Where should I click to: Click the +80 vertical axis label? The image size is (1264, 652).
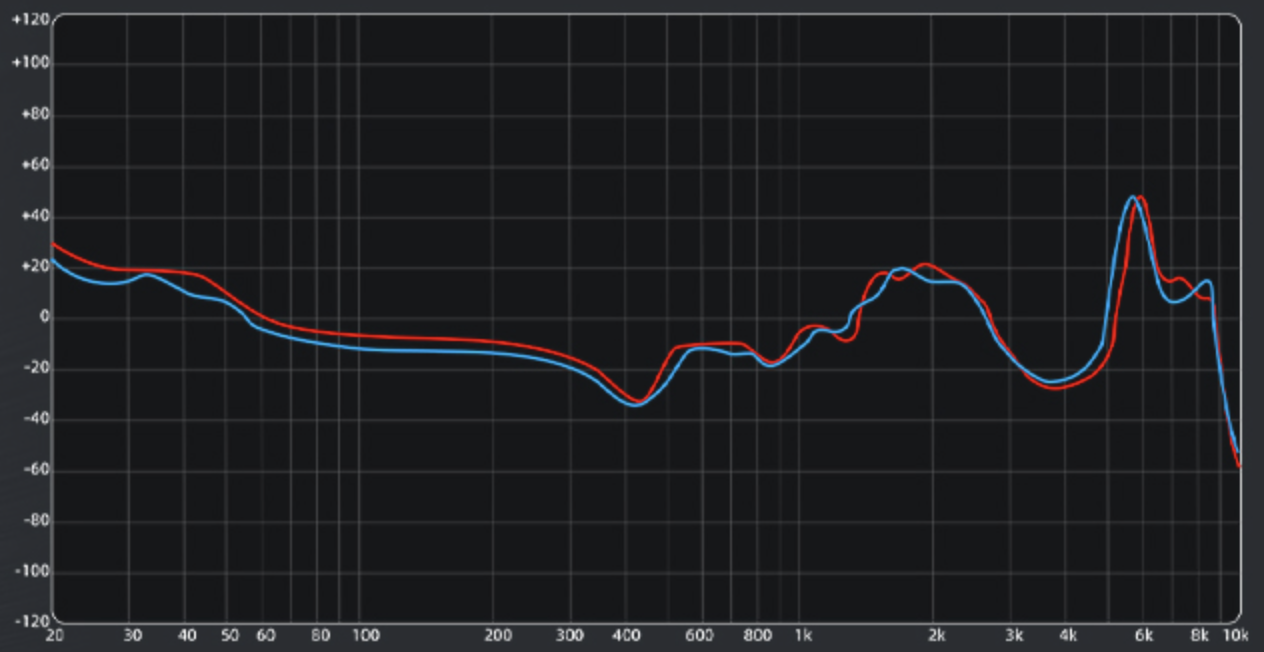(x=34, y=115)
